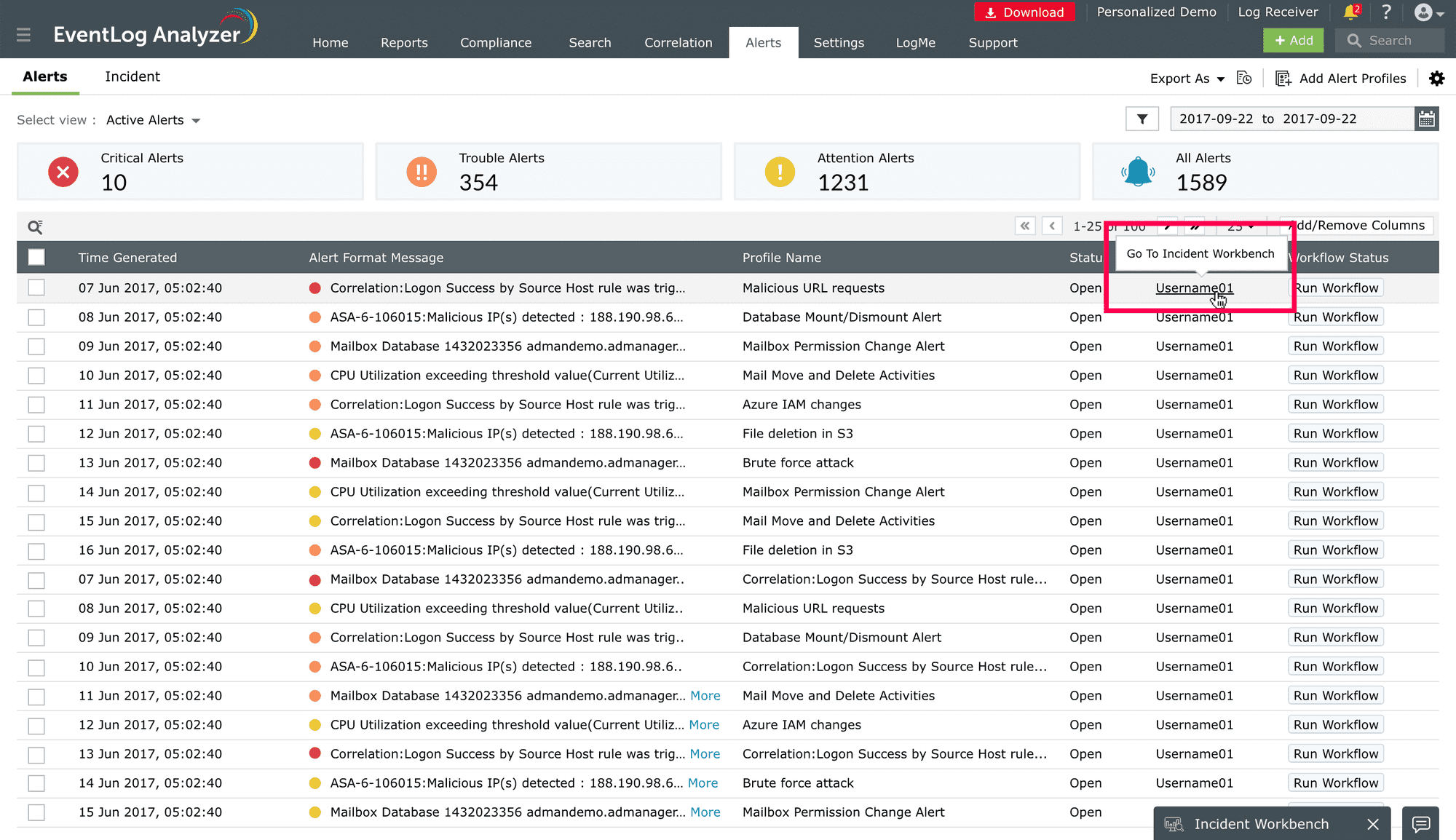
Task: Click the help question mark icon
Action: pos(1386,12)
